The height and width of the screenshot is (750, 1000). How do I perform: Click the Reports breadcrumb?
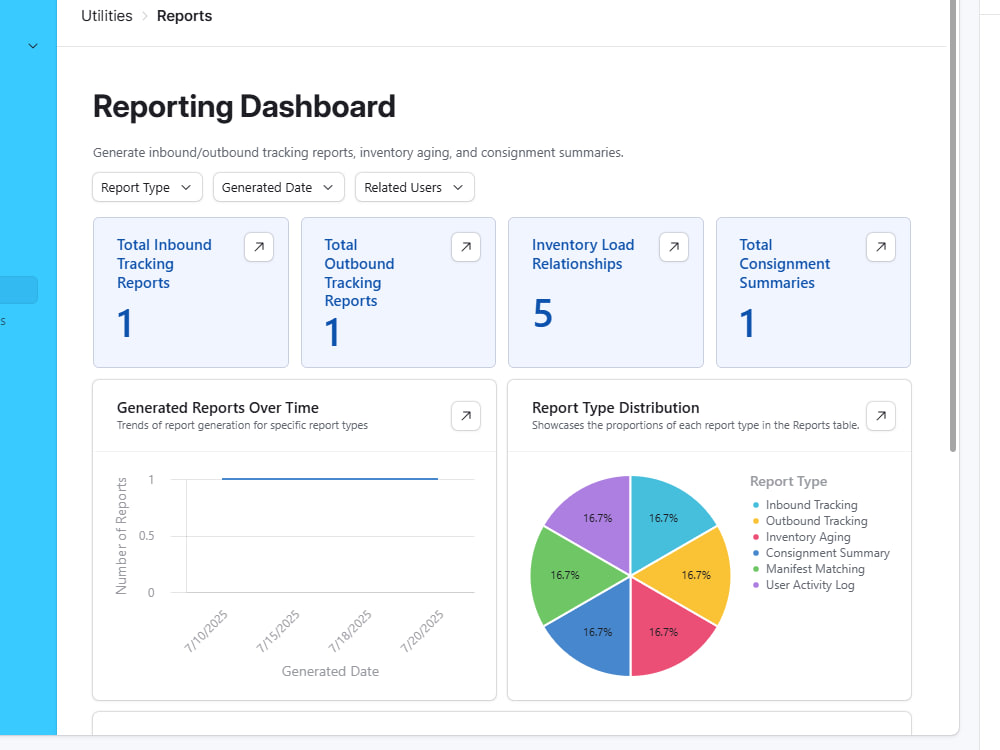pyautogui.click(x=184, y=16)
